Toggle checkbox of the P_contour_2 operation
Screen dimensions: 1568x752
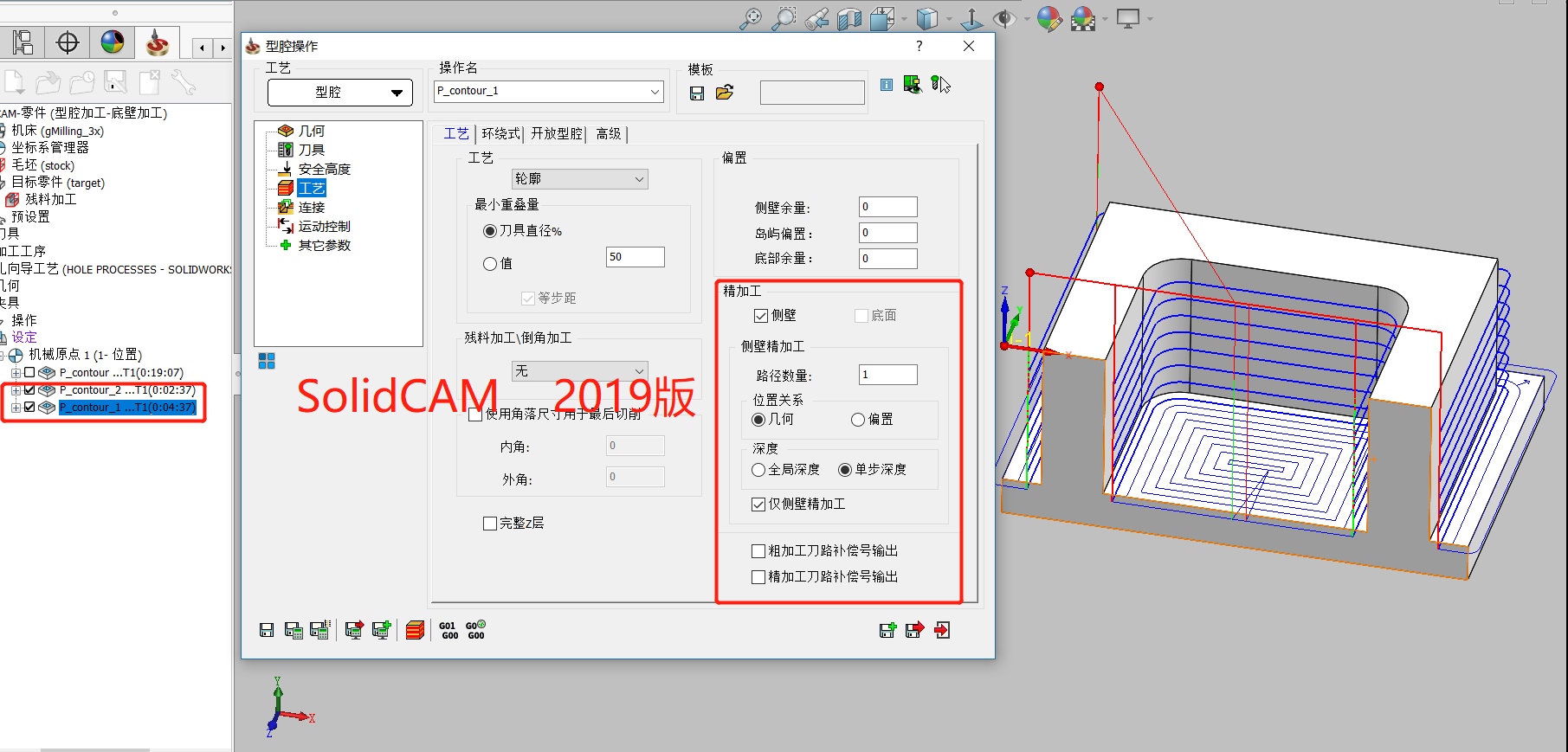point(29,390)
